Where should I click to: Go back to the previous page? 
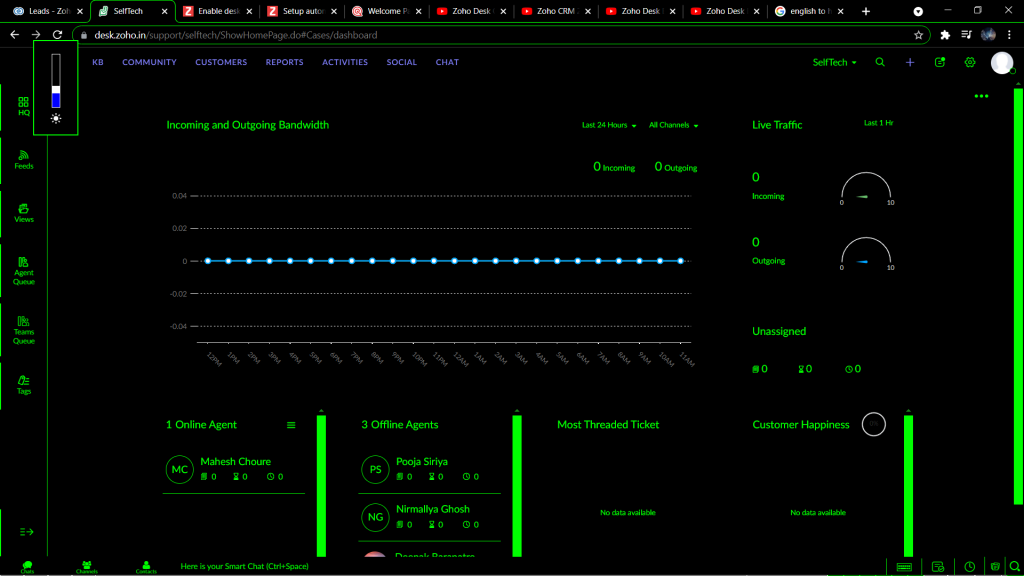tap(14, 35)
